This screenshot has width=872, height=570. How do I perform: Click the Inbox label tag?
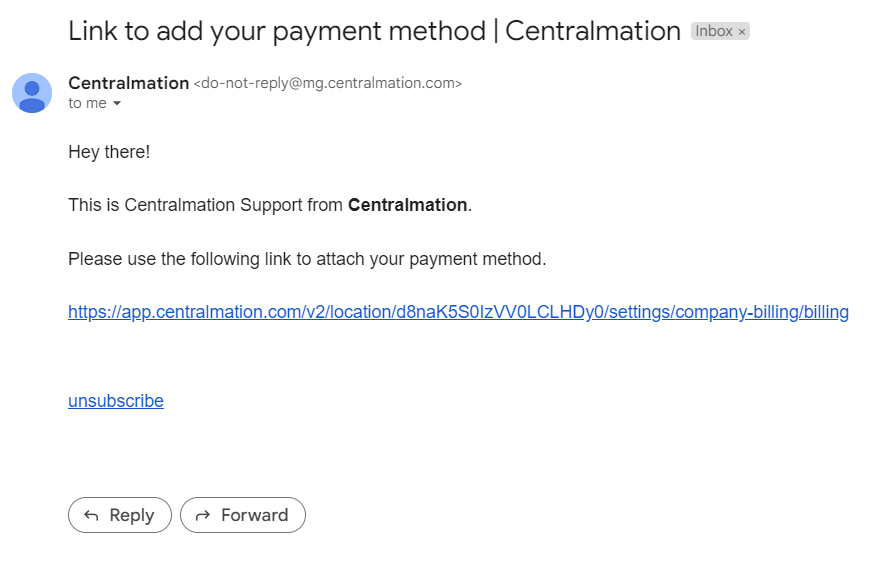(x=714, y=31)
